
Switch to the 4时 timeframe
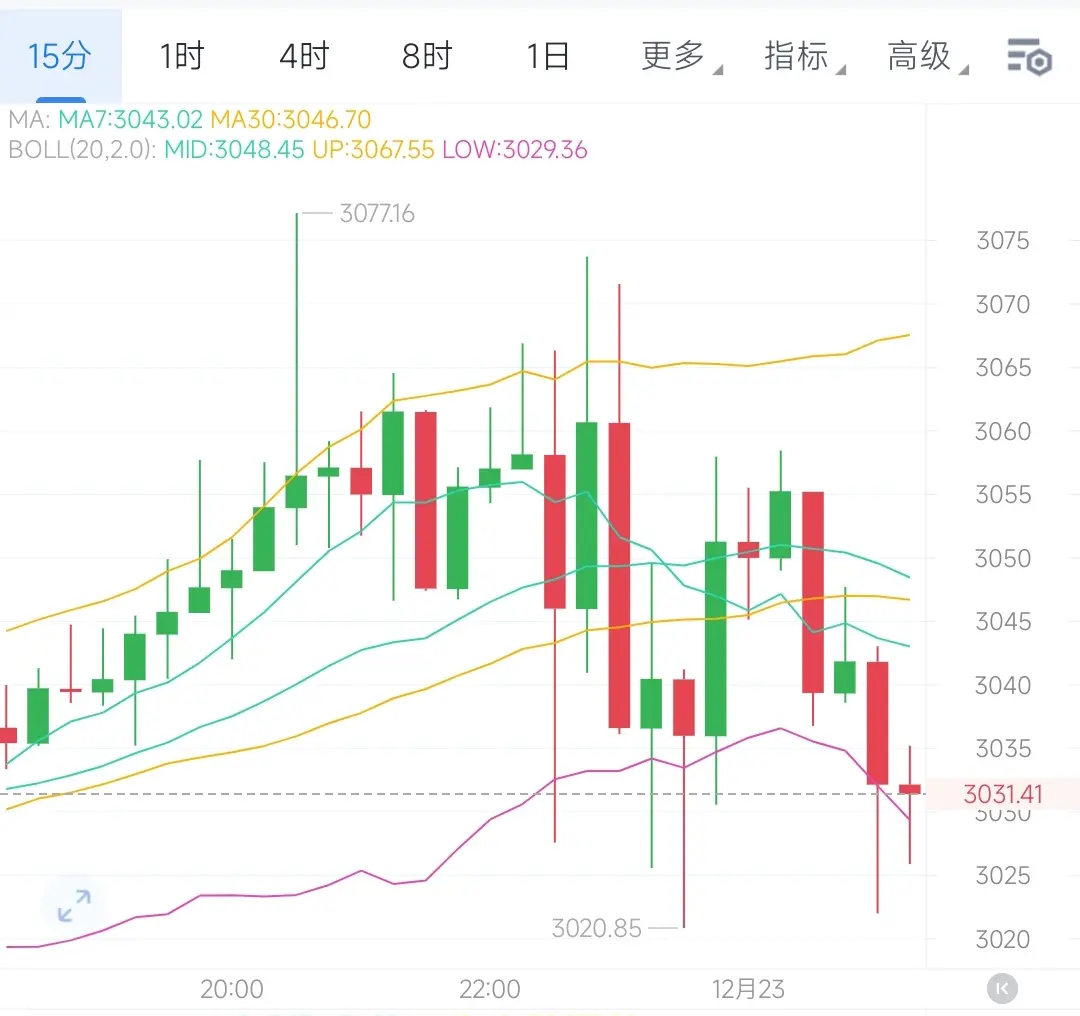click(x=304, y=56)
